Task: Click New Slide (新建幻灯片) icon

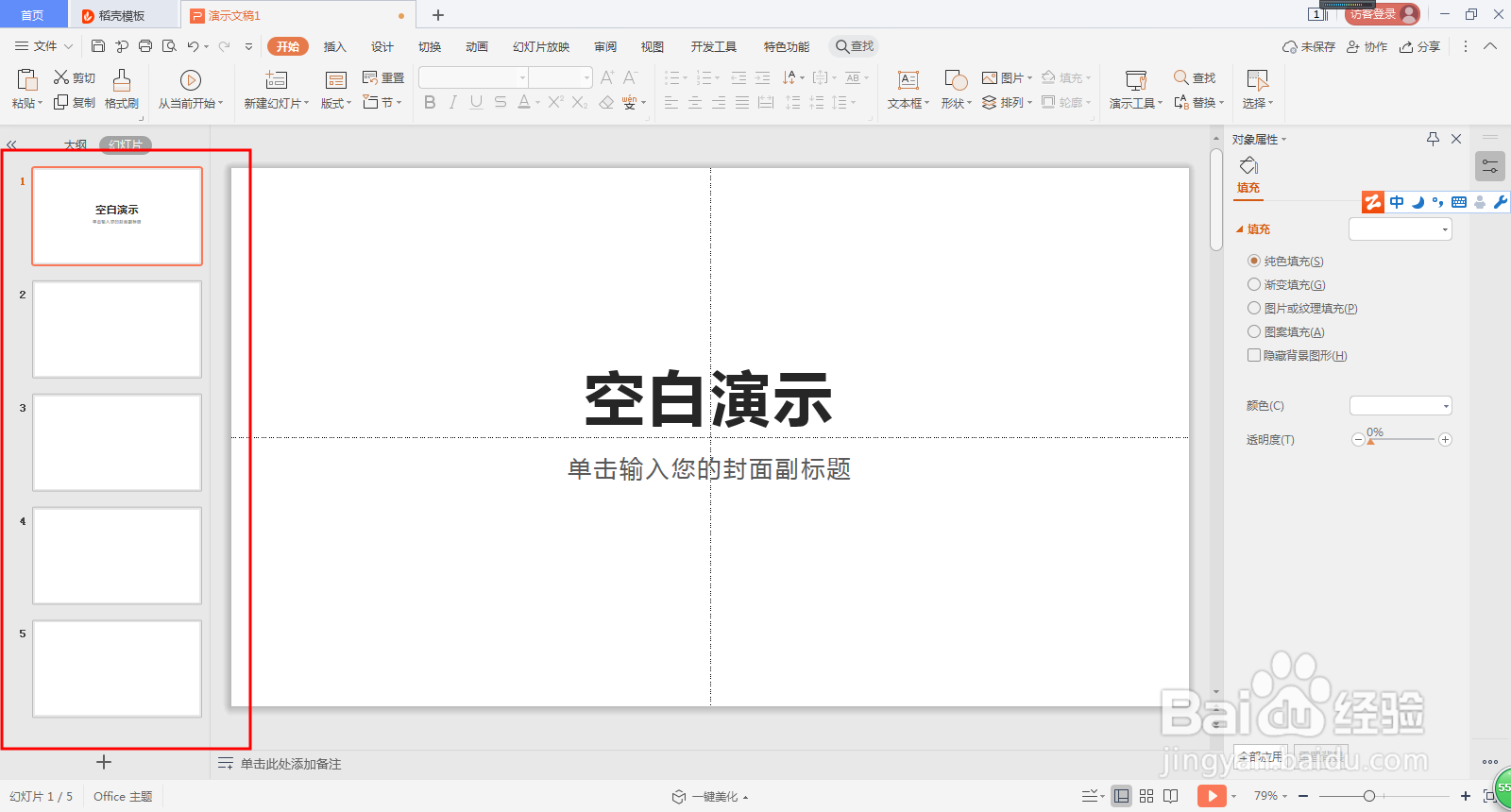Action: click(276, 80)
